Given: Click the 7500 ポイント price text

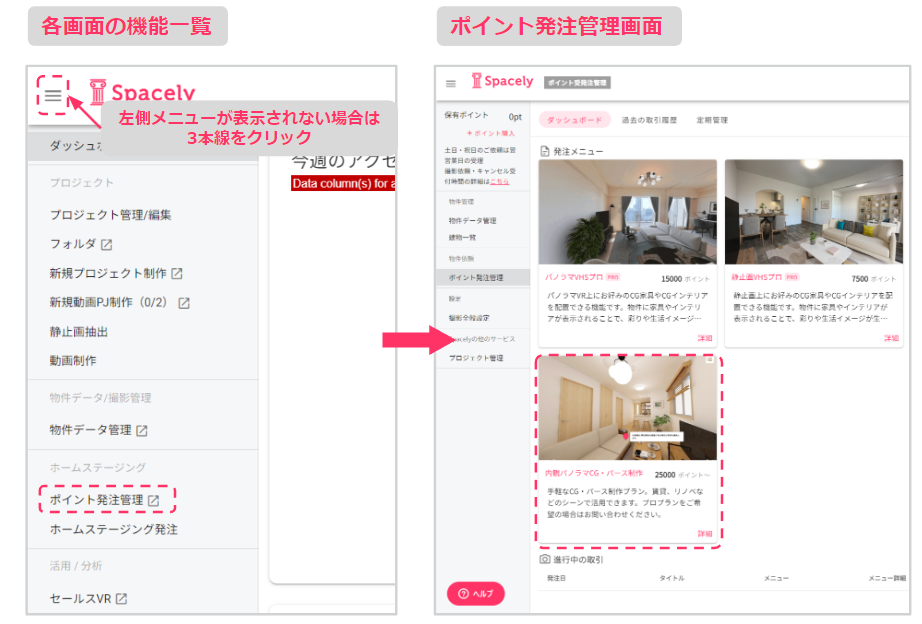Looking at the screenshot, I should (874, 279).
